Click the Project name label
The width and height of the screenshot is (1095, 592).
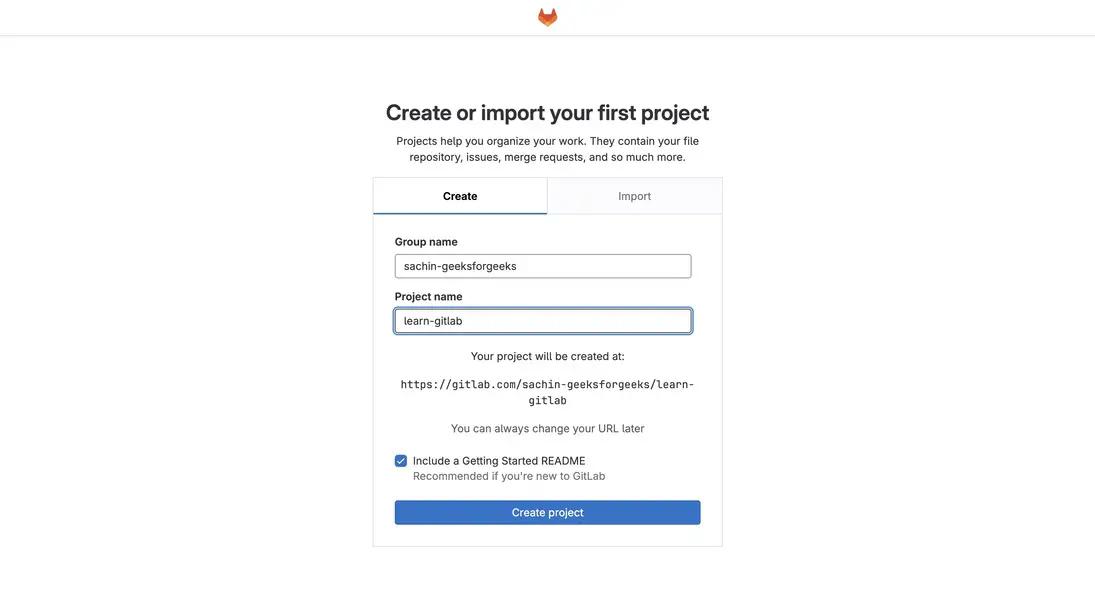click(x=428, y=297)
